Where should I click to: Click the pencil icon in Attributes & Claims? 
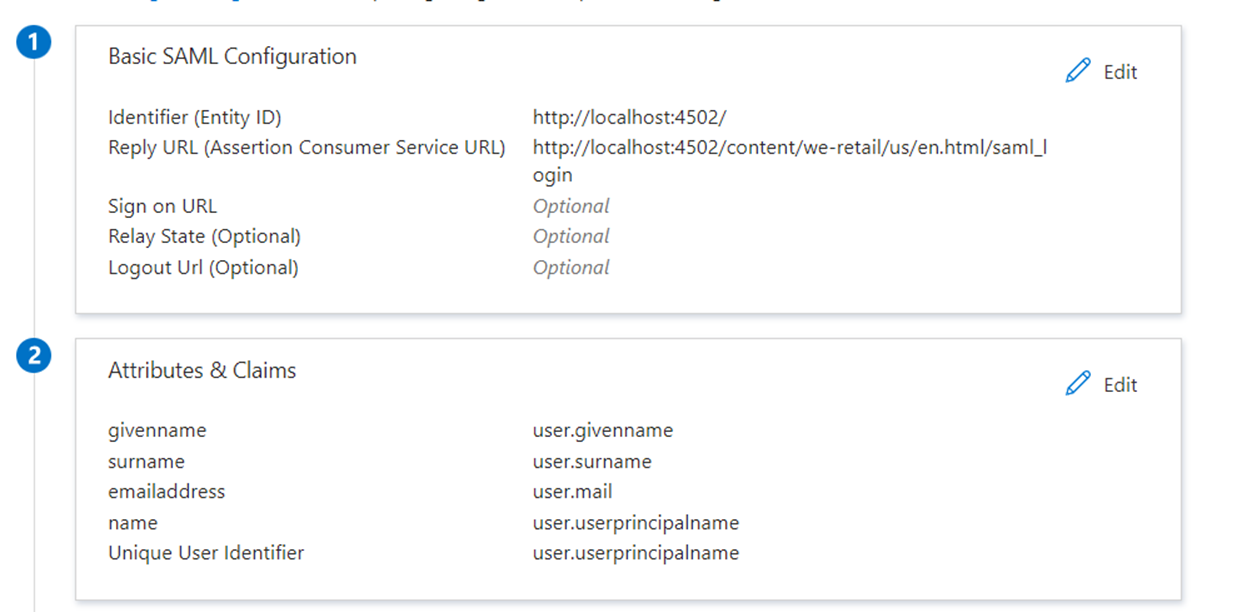(1078, 384)
